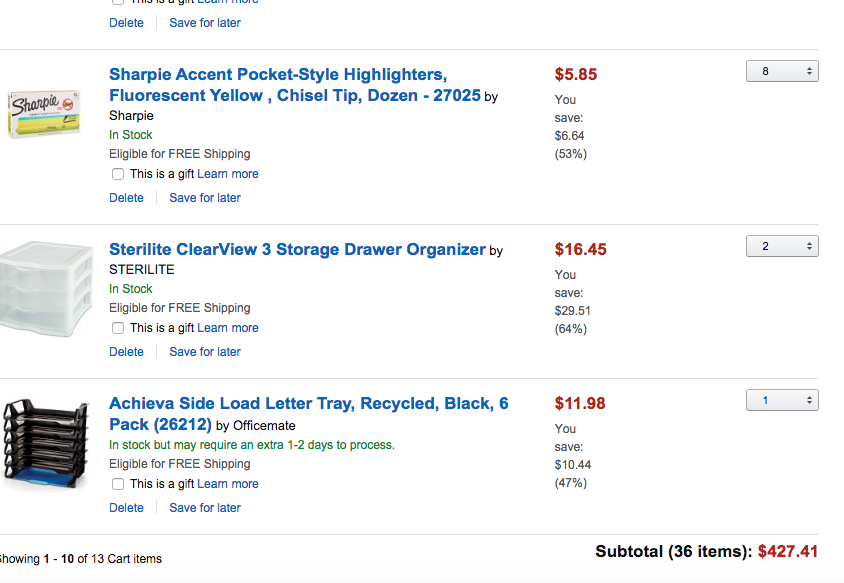The height and width of the screenshot is (583, 844).
Task: Save Achieva letter tray for later
Action: tap(205, 508)
